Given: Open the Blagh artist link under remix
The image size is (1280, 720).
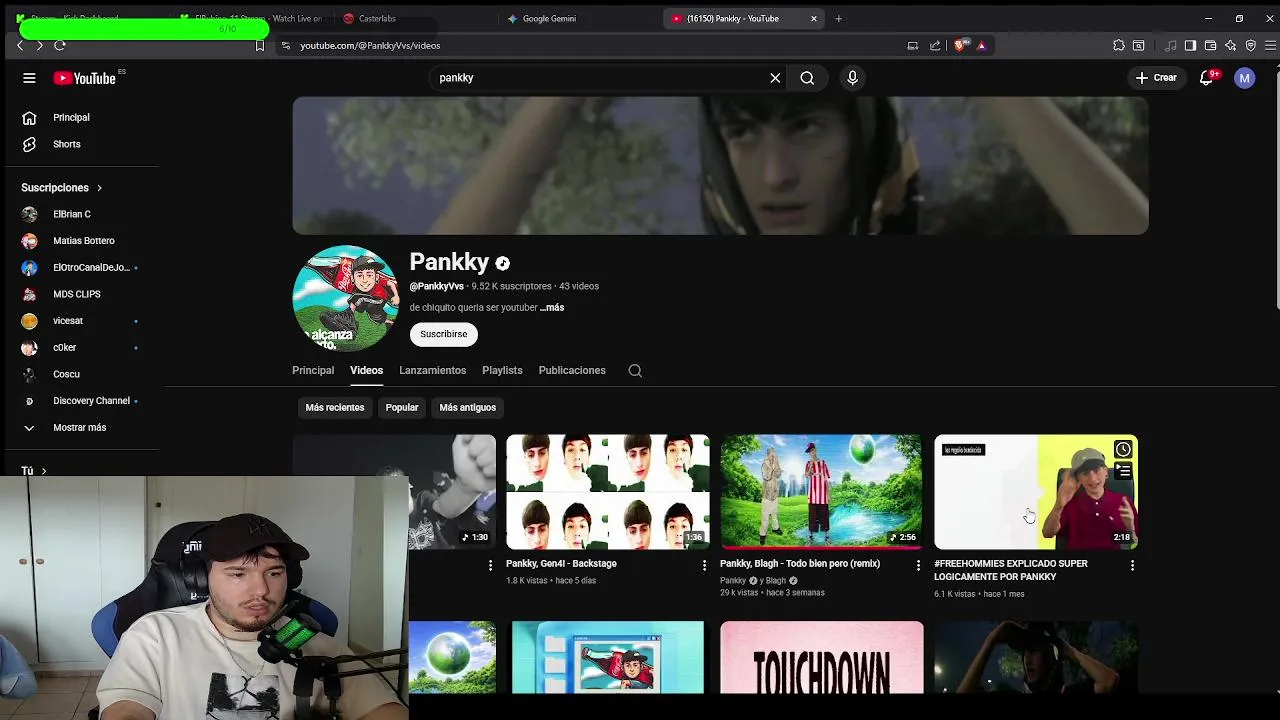Looking at the screenshot, I should point(776,581).
